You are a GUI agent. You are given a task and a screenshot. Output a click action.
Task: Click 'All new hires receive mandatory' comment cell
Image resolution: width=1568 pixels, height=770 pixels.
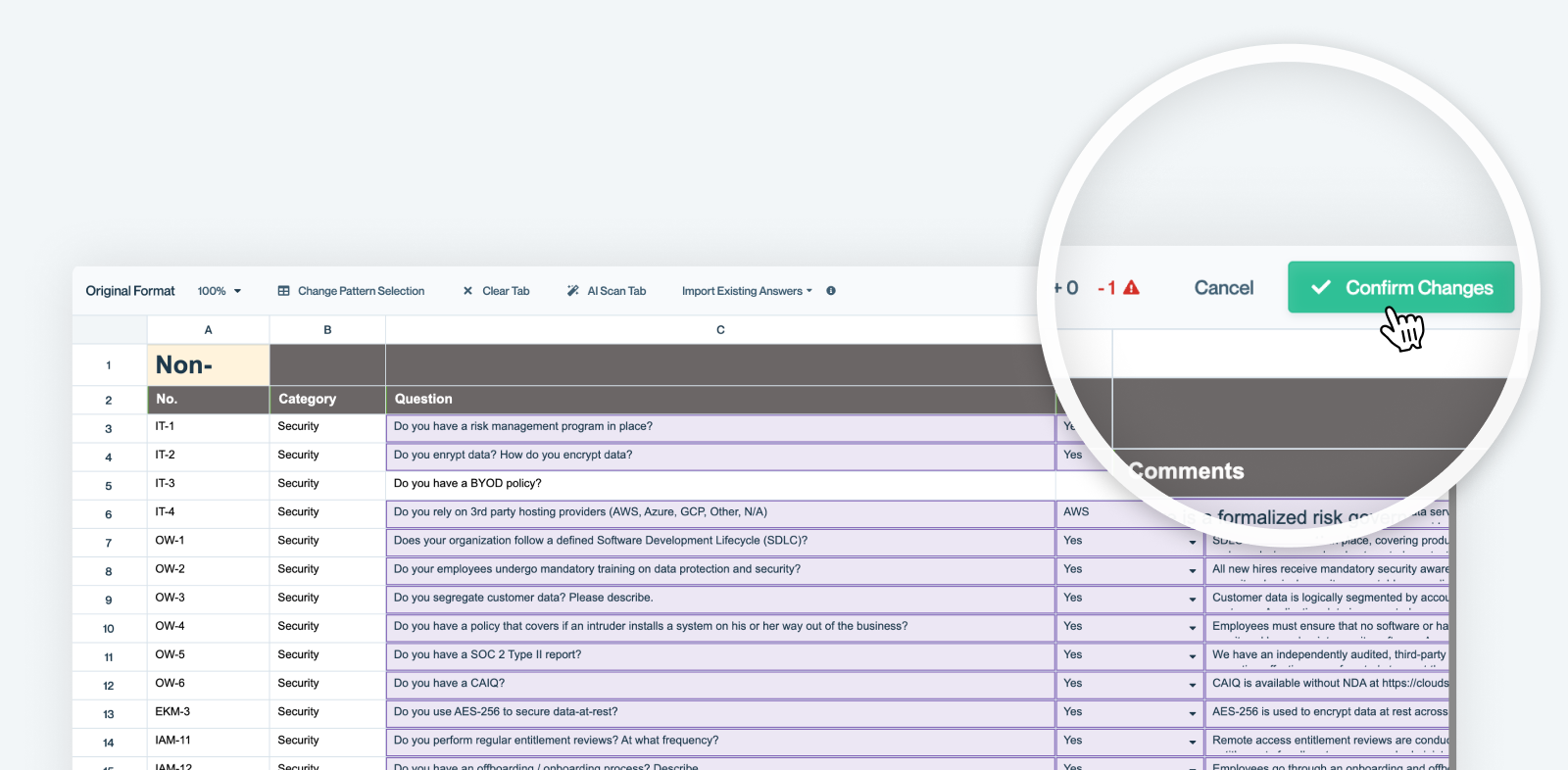(1327, 570)
